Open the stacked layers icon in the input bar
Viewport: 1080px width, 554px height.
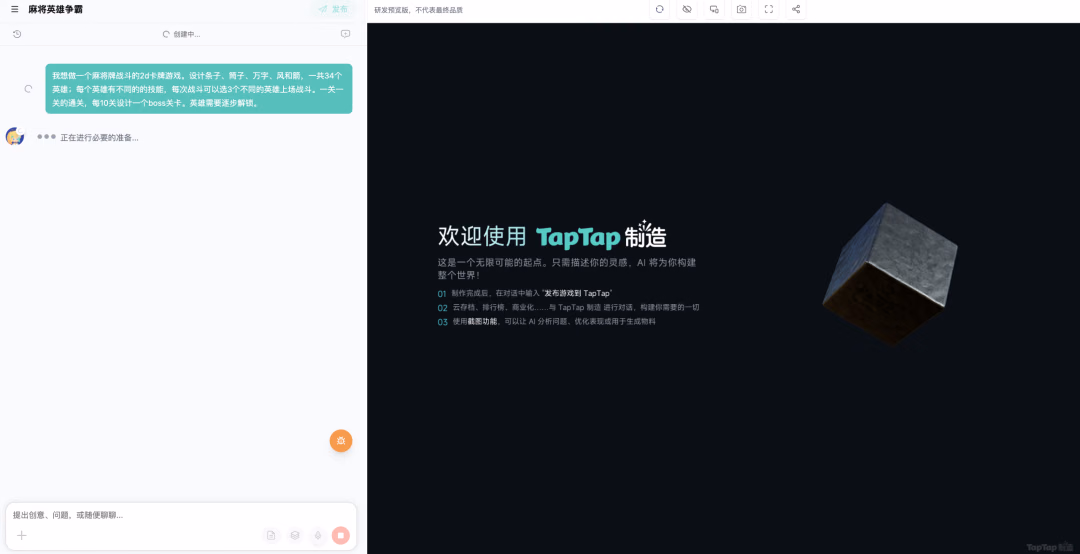coord(295,535)
